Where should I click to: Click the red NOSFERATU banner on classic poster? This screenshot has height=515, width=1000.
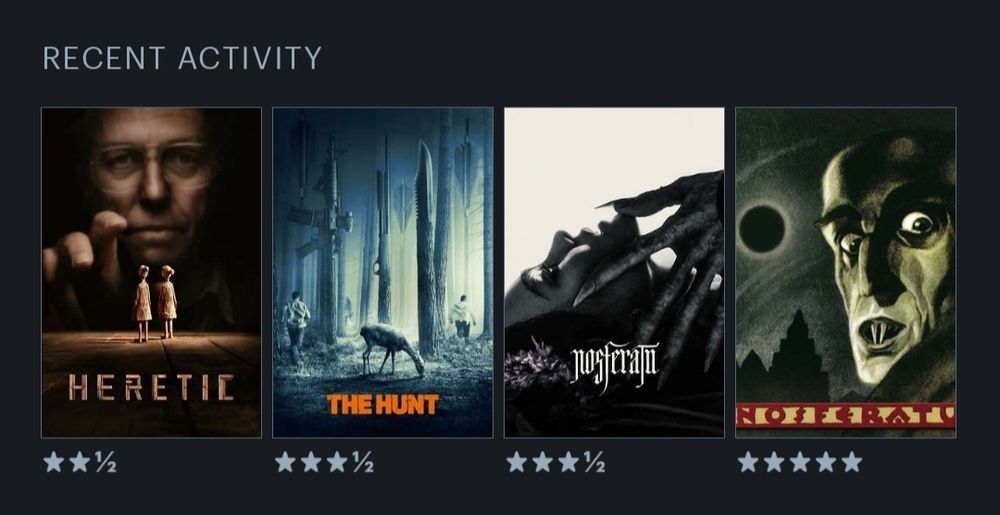point(846,415)
